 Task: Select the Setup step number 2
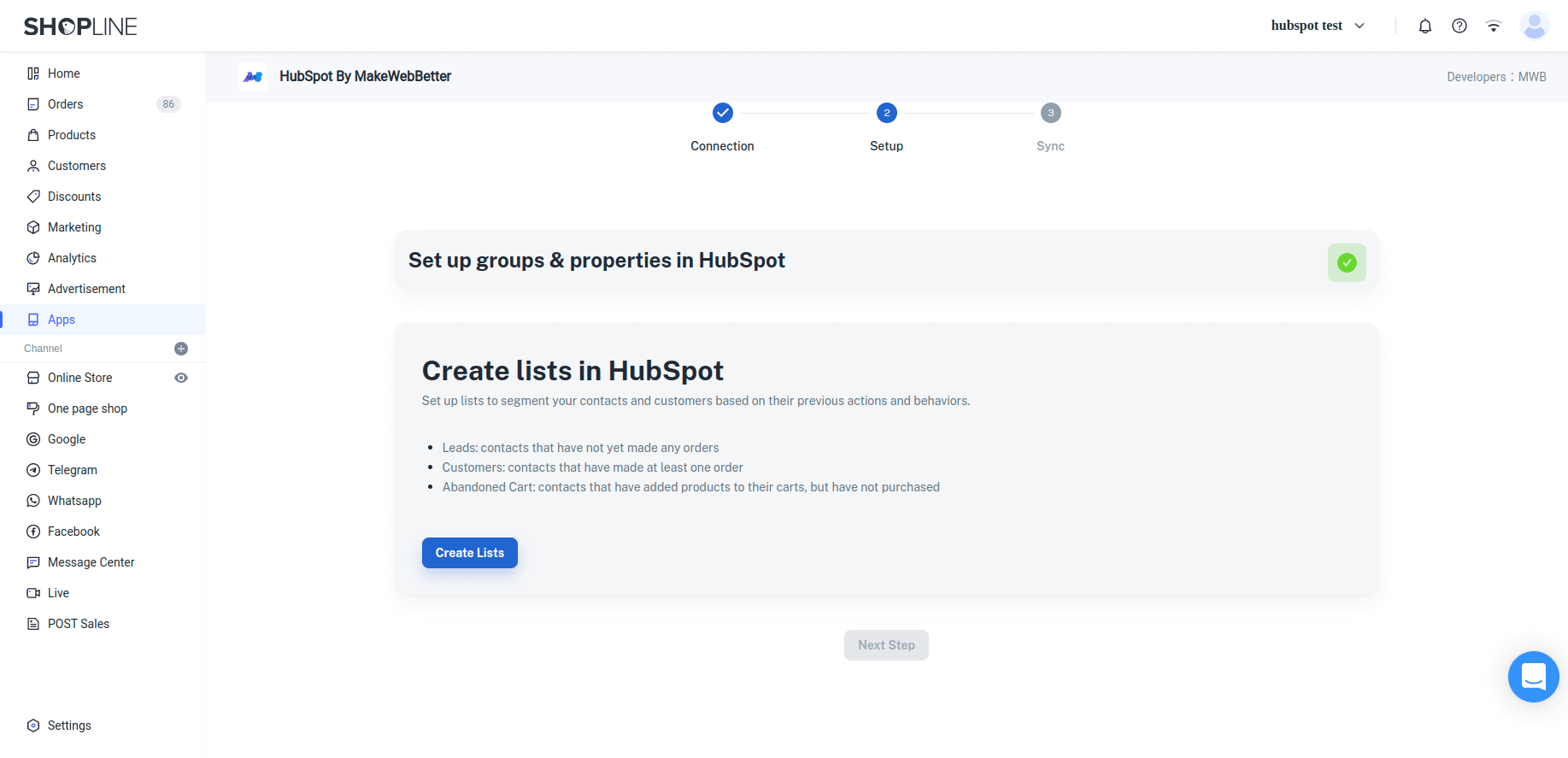click(x=887, y=113)
